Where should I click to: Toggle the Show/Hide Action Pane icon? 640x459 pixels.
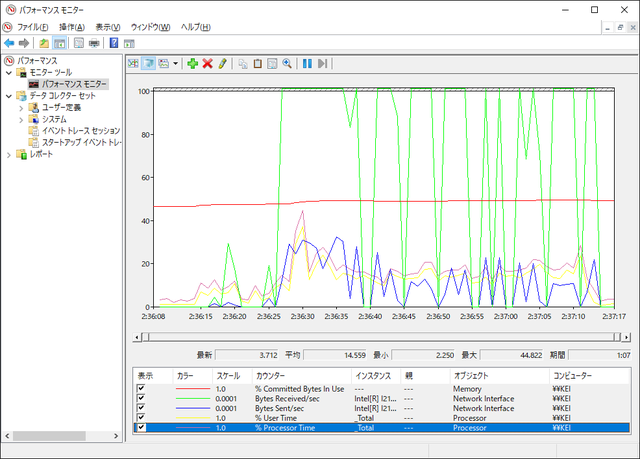(129, 43)
